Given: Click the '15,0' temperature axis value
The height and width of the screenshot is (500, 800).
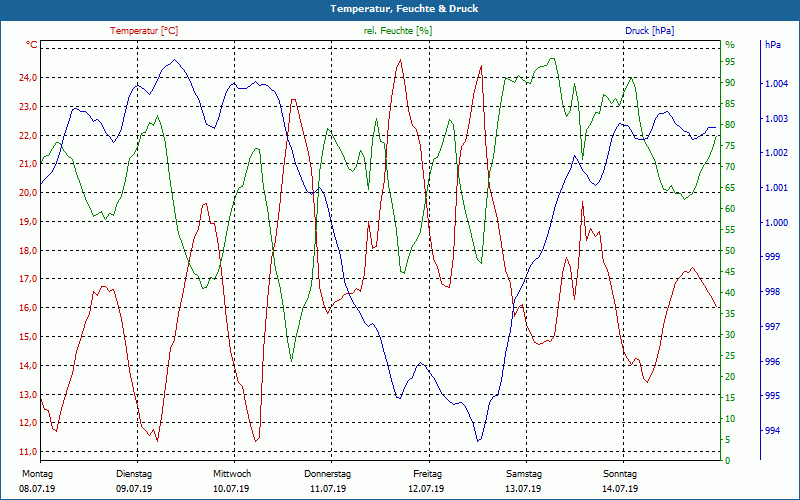Looking at the screenshot, I should (x=29, y=337).
